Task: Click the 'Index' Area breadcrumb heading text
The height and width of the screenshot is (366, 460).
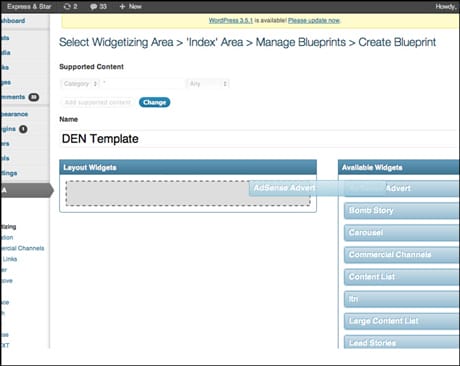Action: point(215,42)
